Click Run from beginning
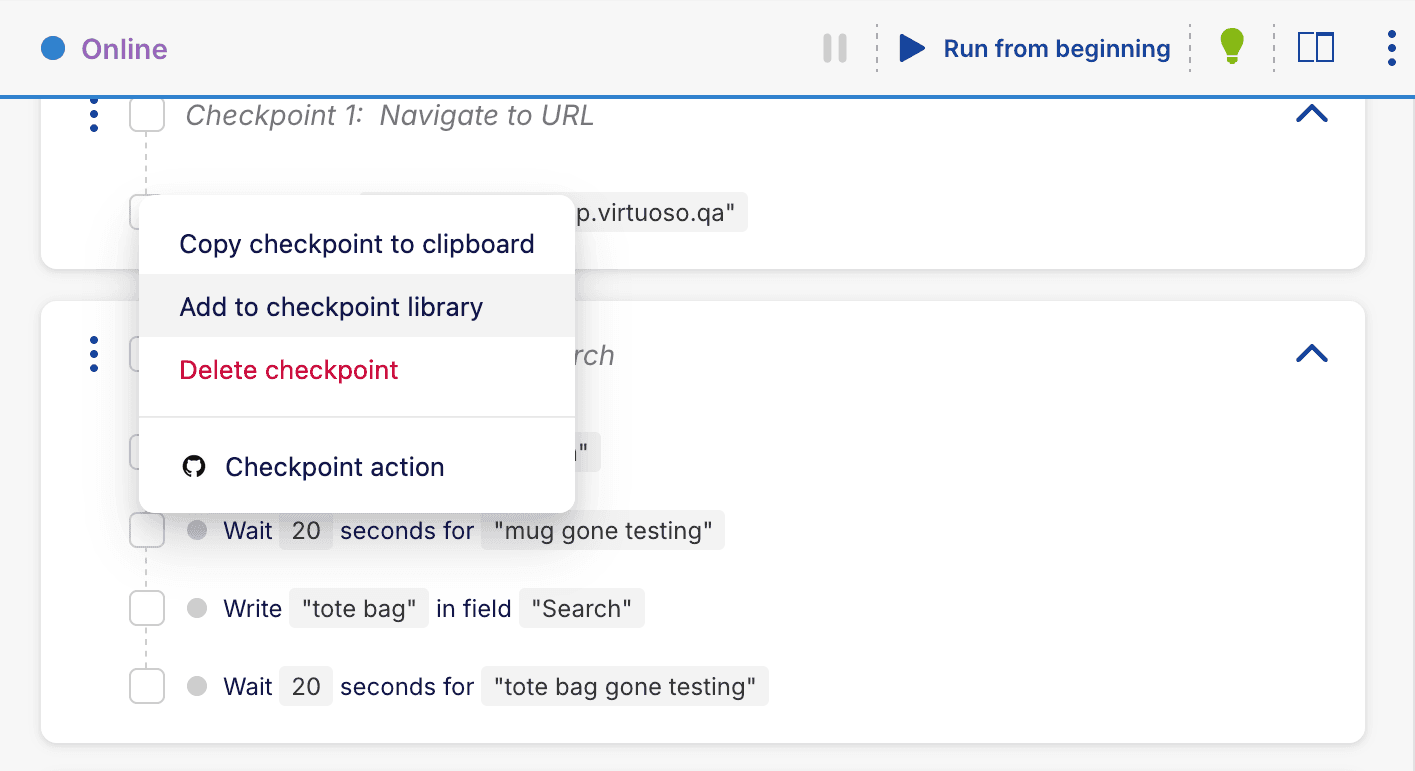Screen dimensions: 1415x771 tap(1056, 47)
